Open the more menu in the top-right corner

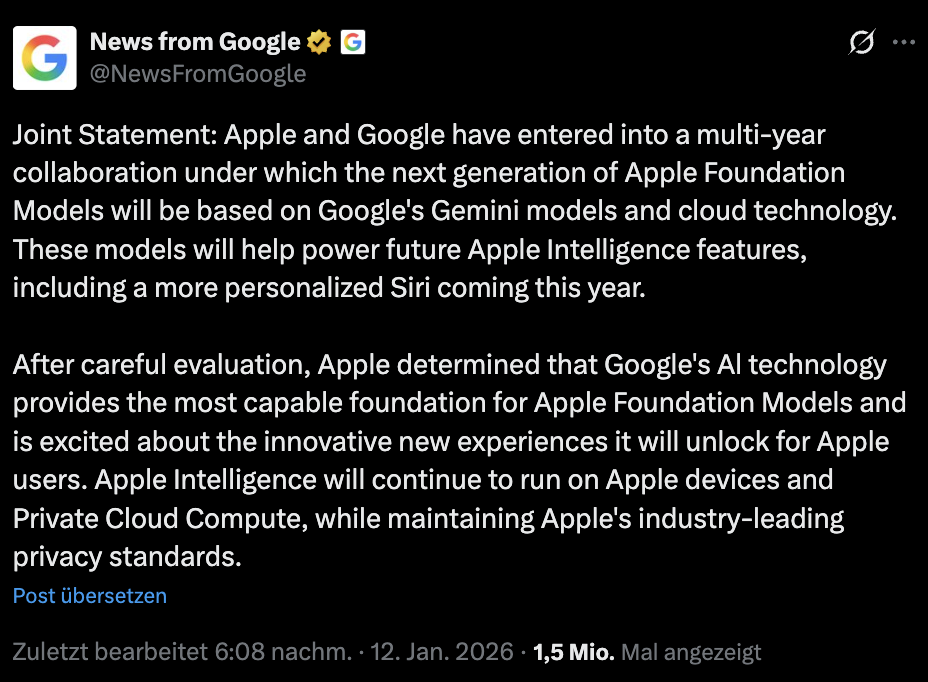906,42
